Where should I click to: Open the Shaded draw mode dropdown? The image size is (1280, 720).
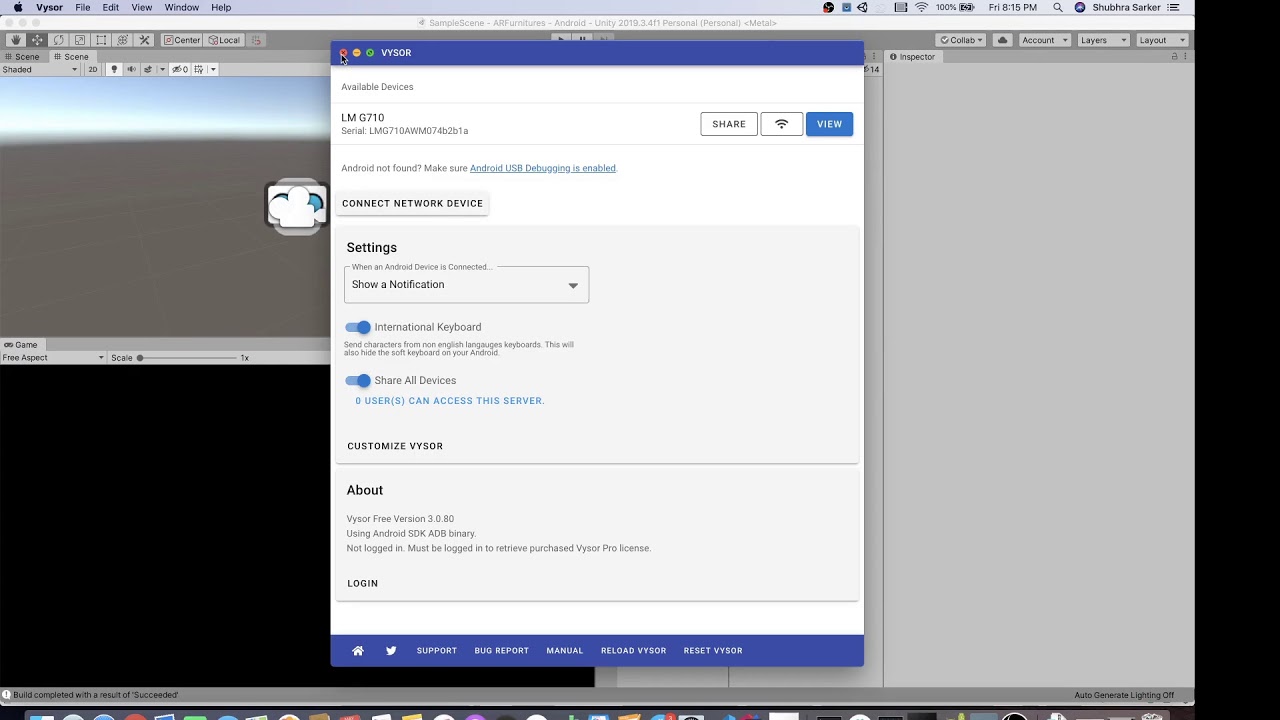(x=40, y=70)
